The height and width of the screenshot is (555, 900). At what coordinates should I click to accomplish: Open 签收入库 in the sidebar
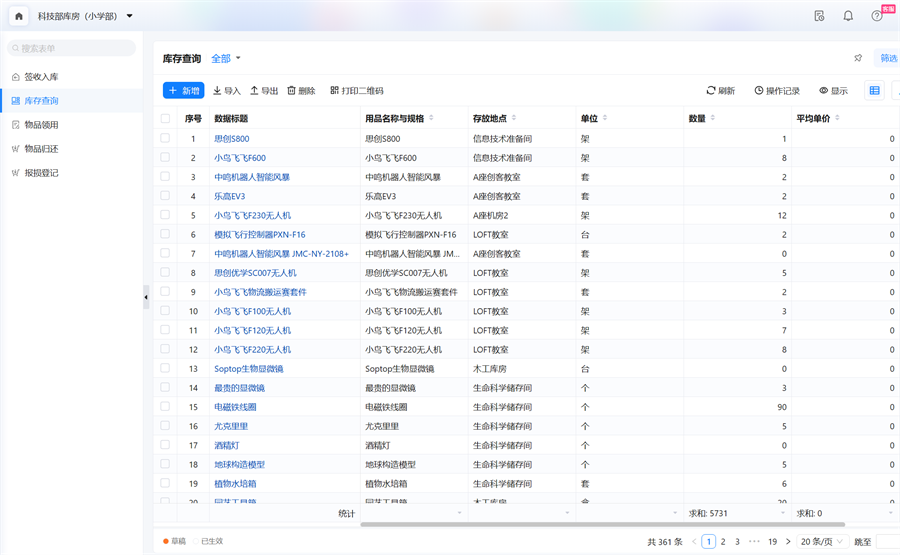pos(72,77)
